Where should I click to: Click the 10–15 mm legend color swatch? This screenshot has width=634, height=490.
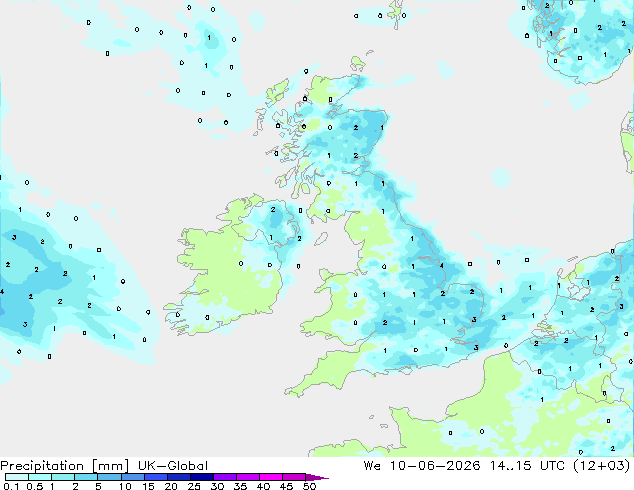pyautogui.click(x=133, y=477)
